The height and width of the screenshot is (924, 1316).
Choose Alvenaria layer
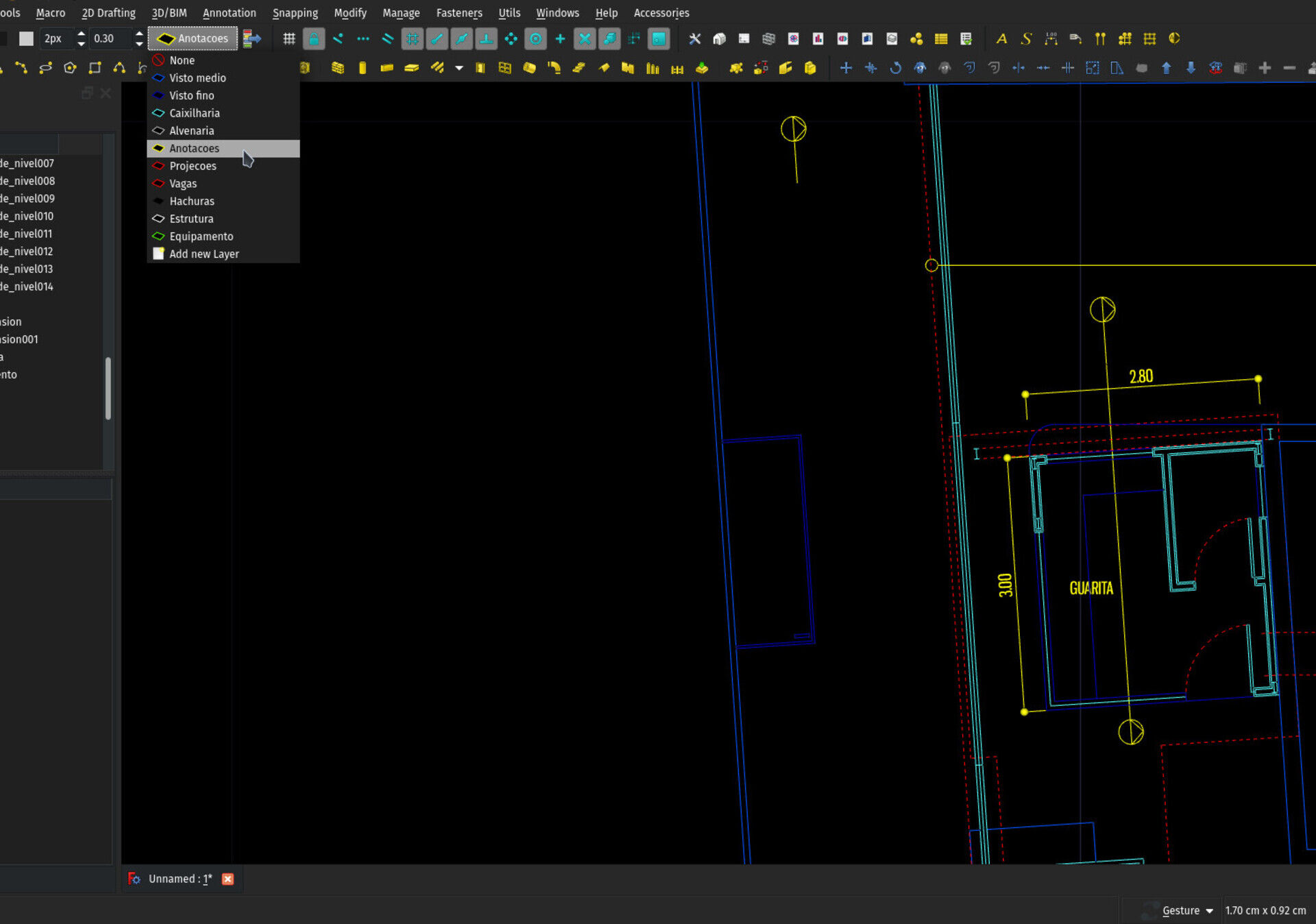223,131
